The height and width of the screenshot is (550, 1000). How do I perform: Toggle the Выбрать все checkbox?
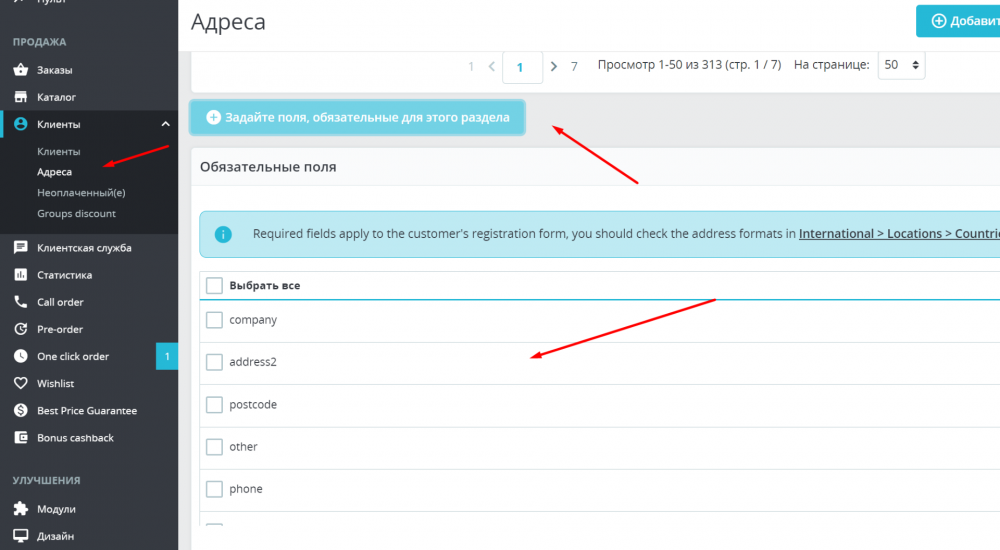[x=214, y=285]
